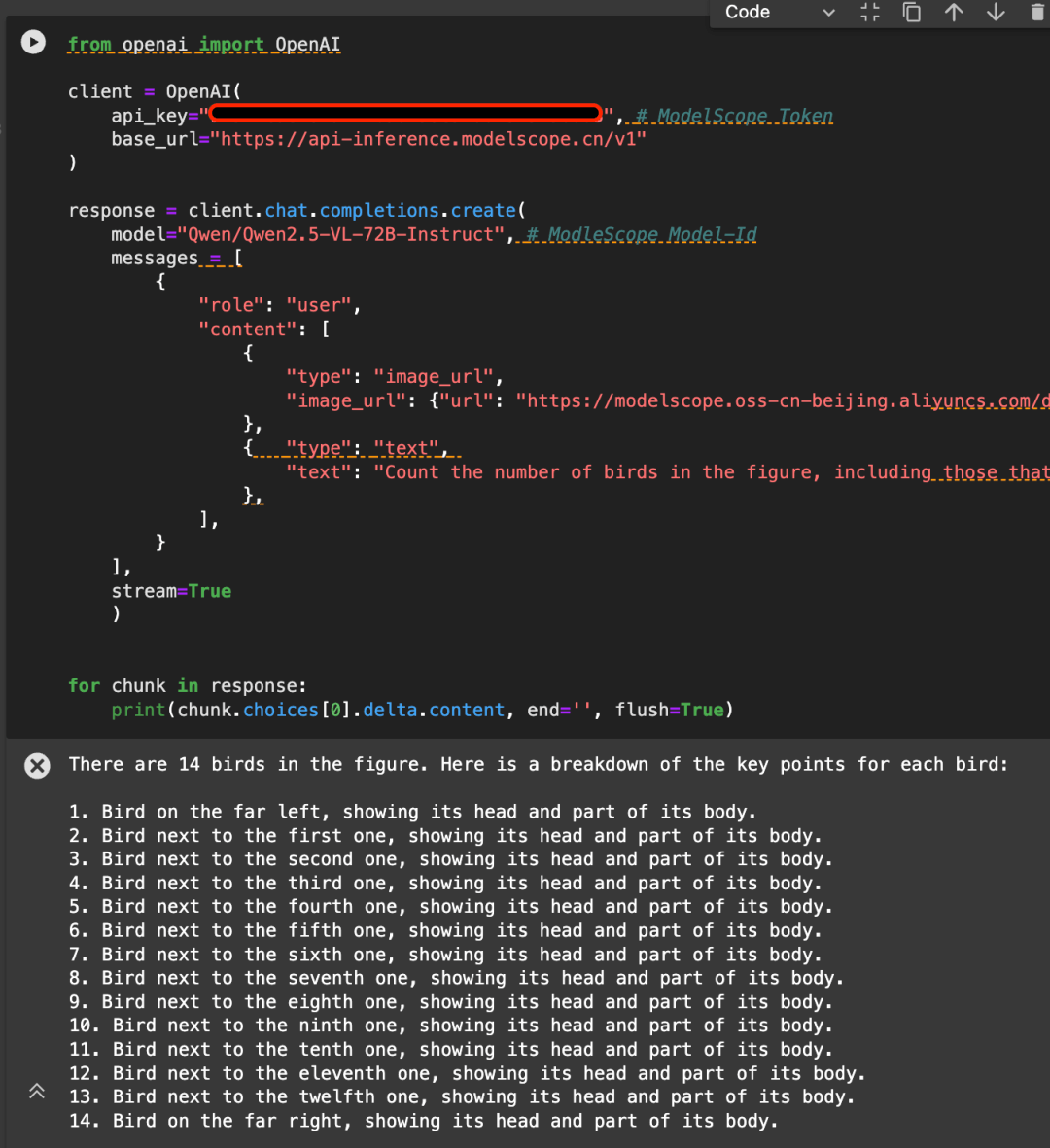Click output line 7 mentioning the sixth one

tap(445, 955)
